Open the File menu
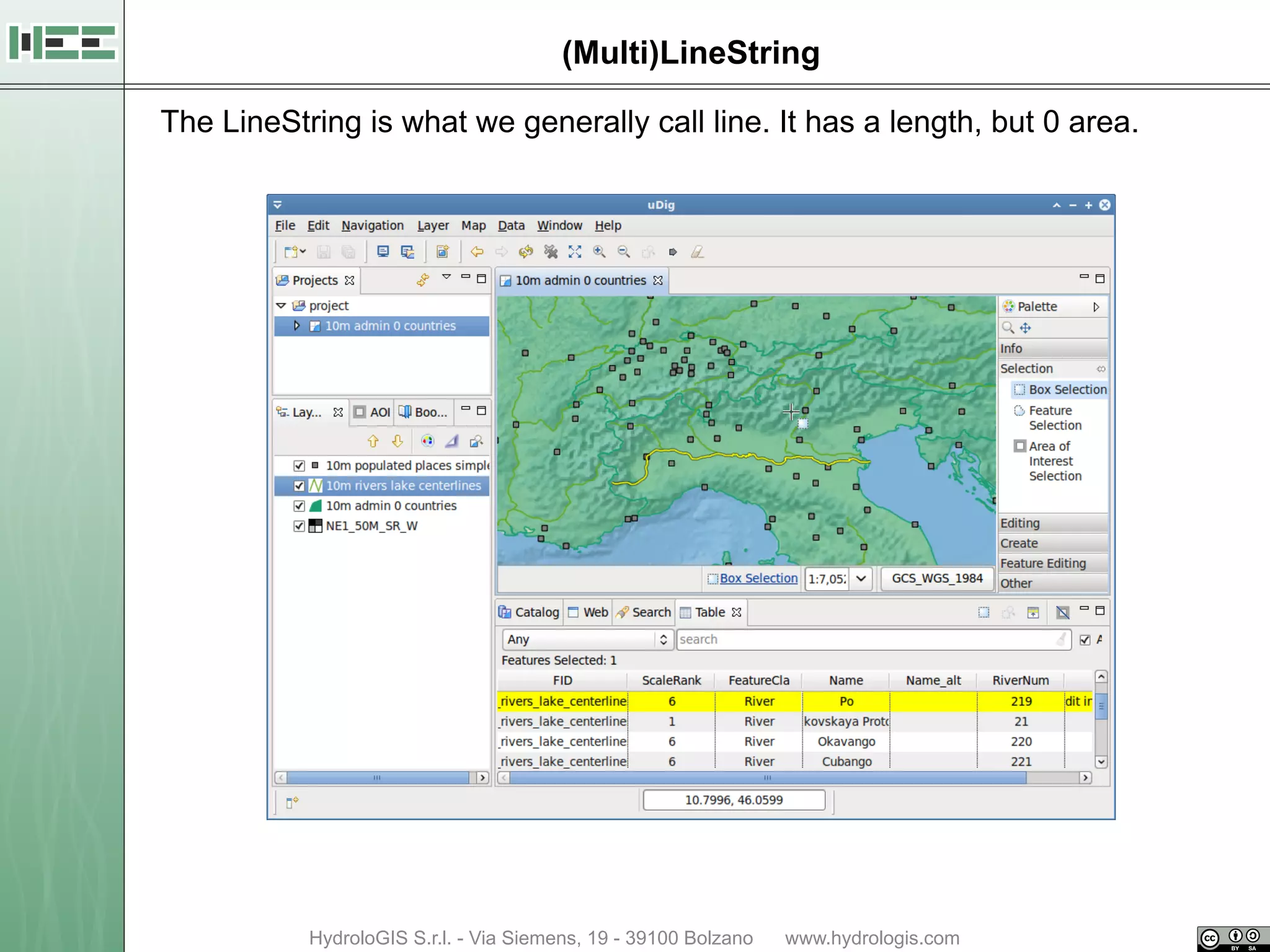This screenshot has width=1270, height=952. pyautogui.click(x=285, y=226)
